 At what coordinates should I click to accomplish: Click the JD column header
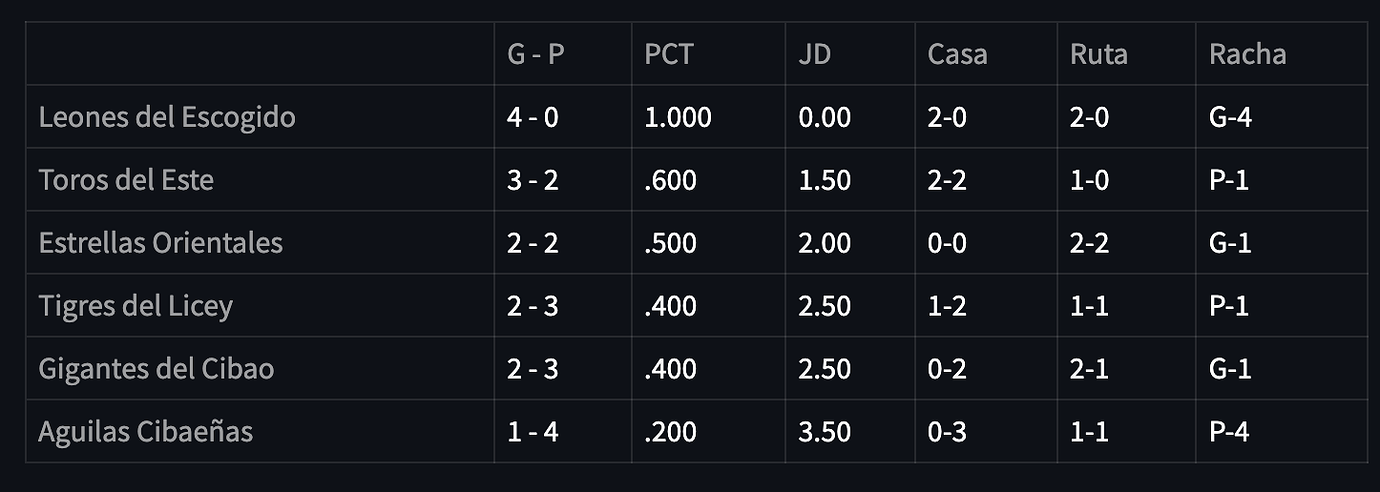814,54
